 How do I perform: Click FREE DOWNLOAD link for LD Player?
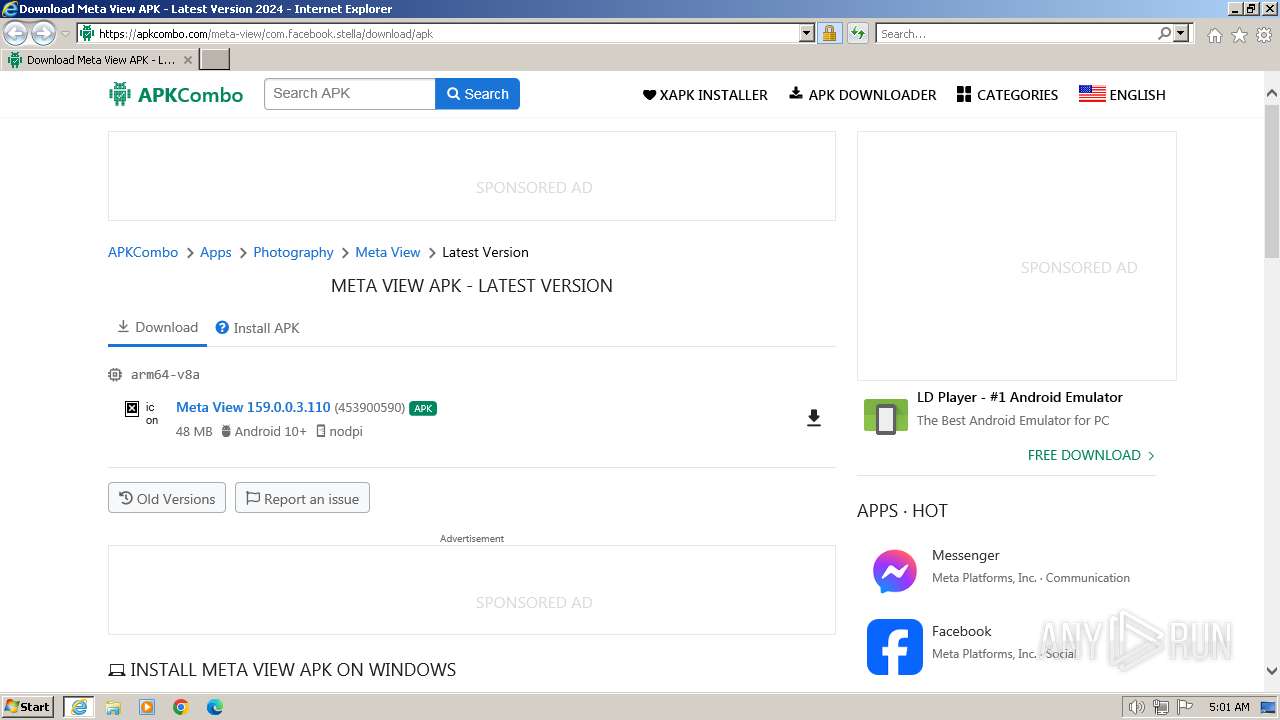tap(1091, 455)
